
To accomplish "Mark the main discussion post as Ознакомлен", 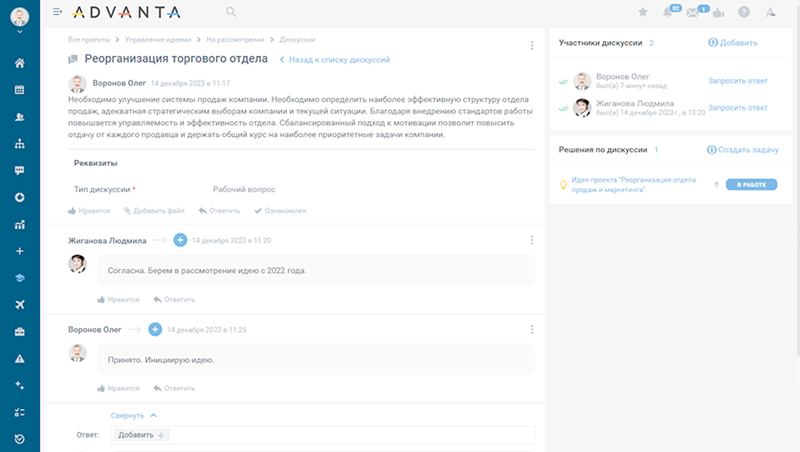I will pyautogui.click(x=280, y=211).
